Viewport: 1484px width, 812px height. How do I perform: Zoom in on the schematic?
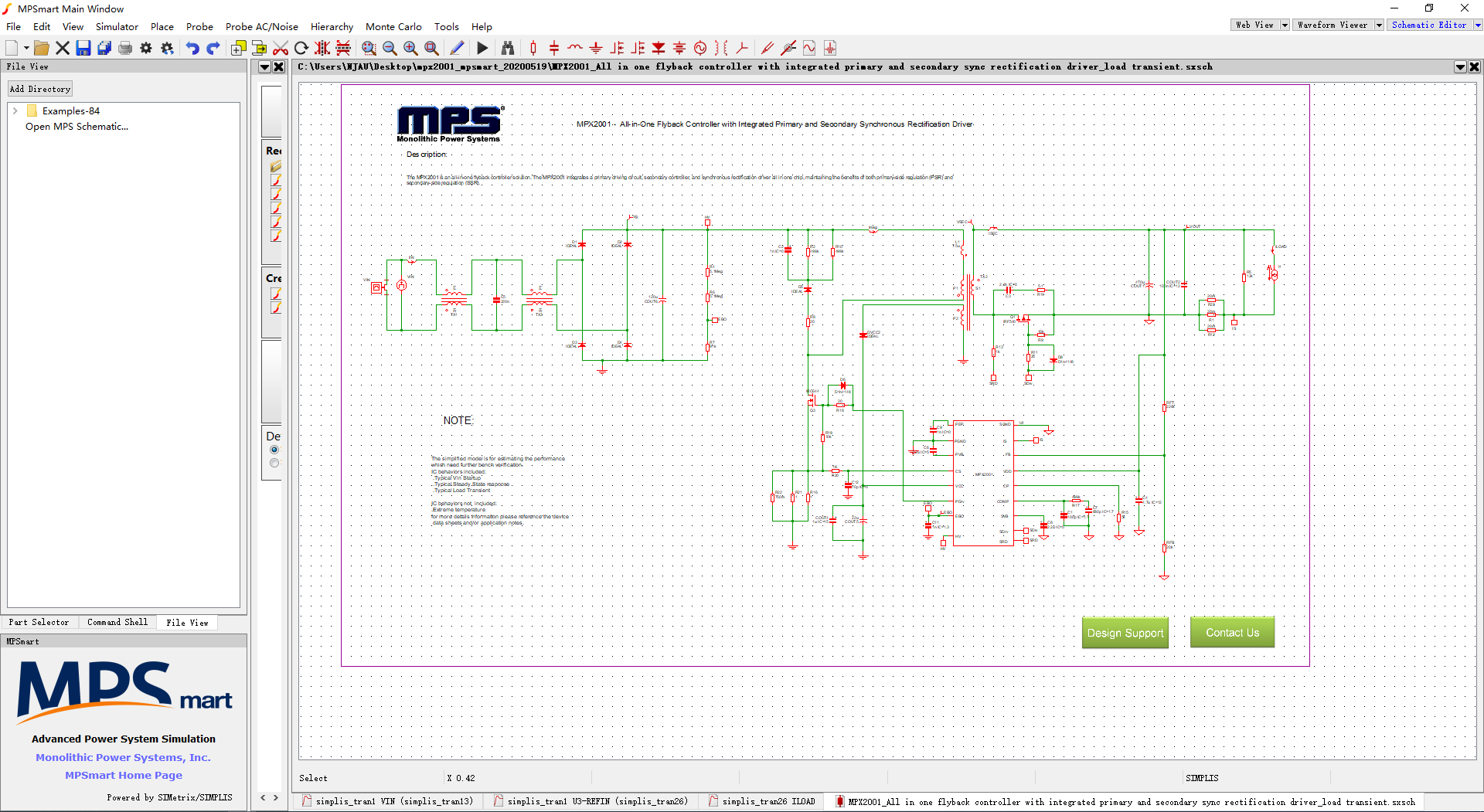410,48
